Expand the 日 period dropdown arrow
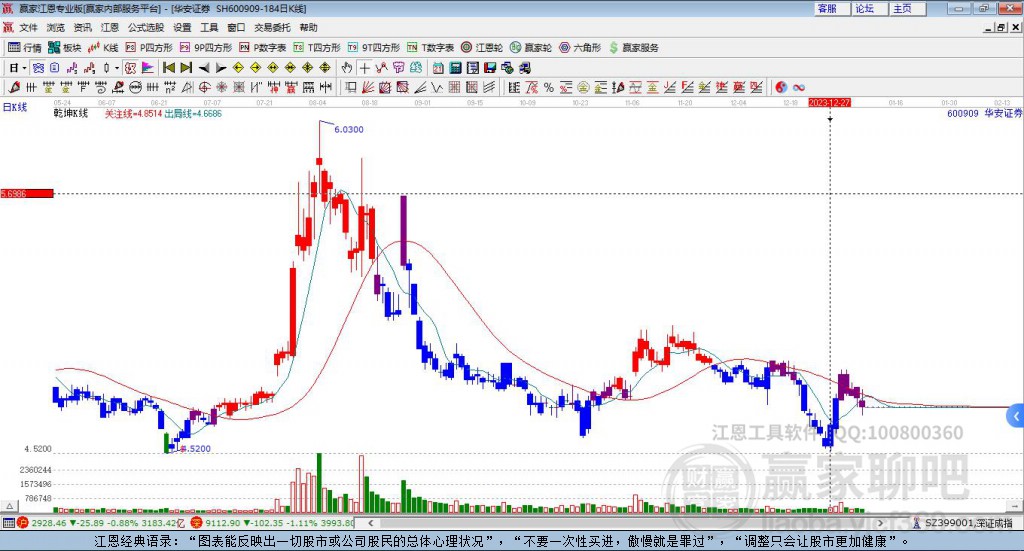Screen dimensions: 1024x551 24,68
